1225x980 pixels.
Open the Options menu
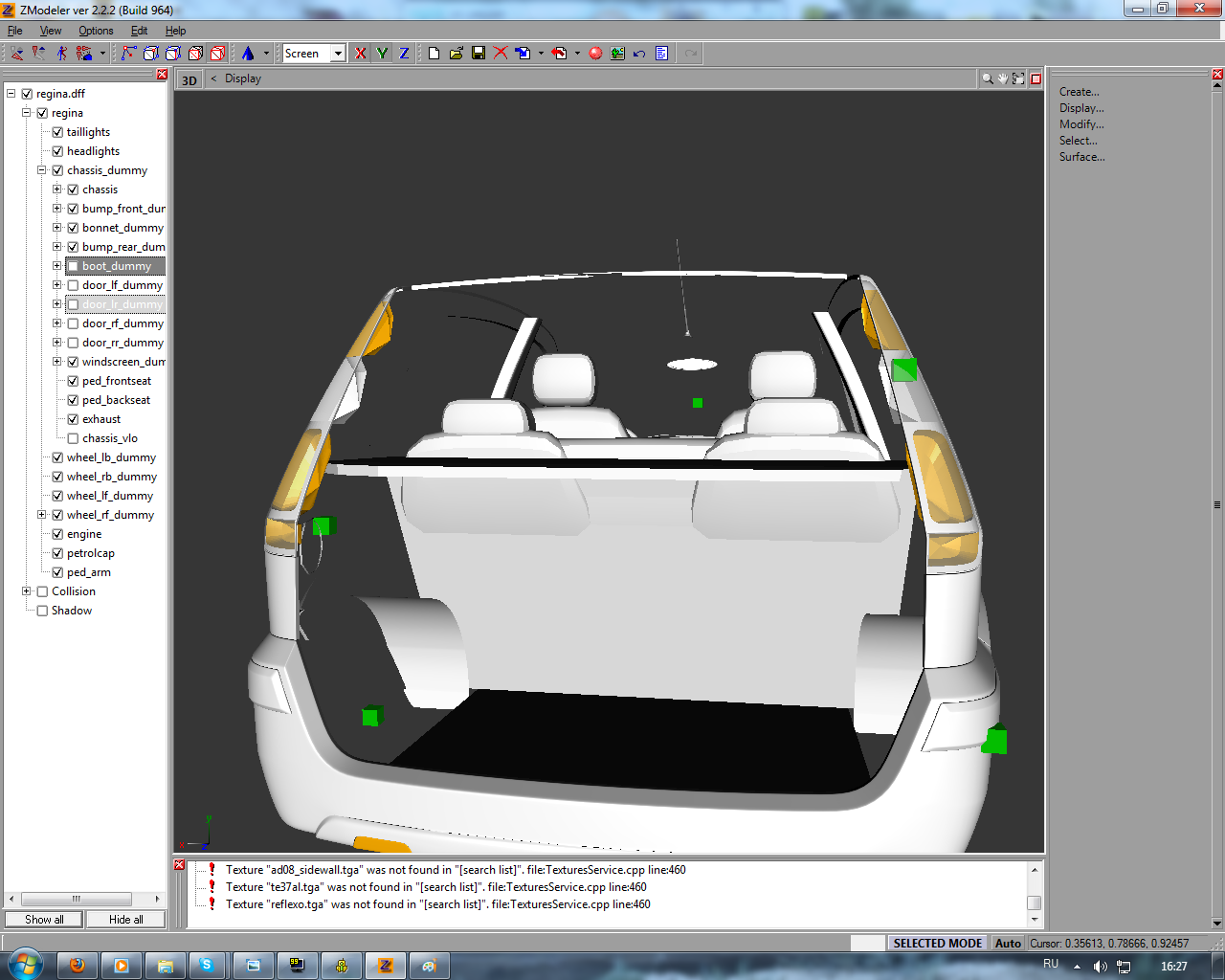96,31
